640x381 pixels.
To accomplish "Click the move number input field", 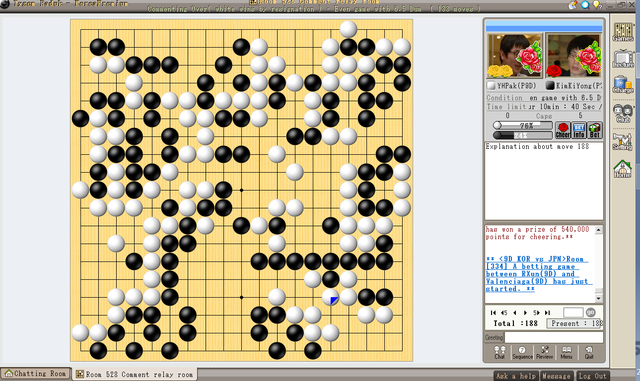I will point(573,312).
